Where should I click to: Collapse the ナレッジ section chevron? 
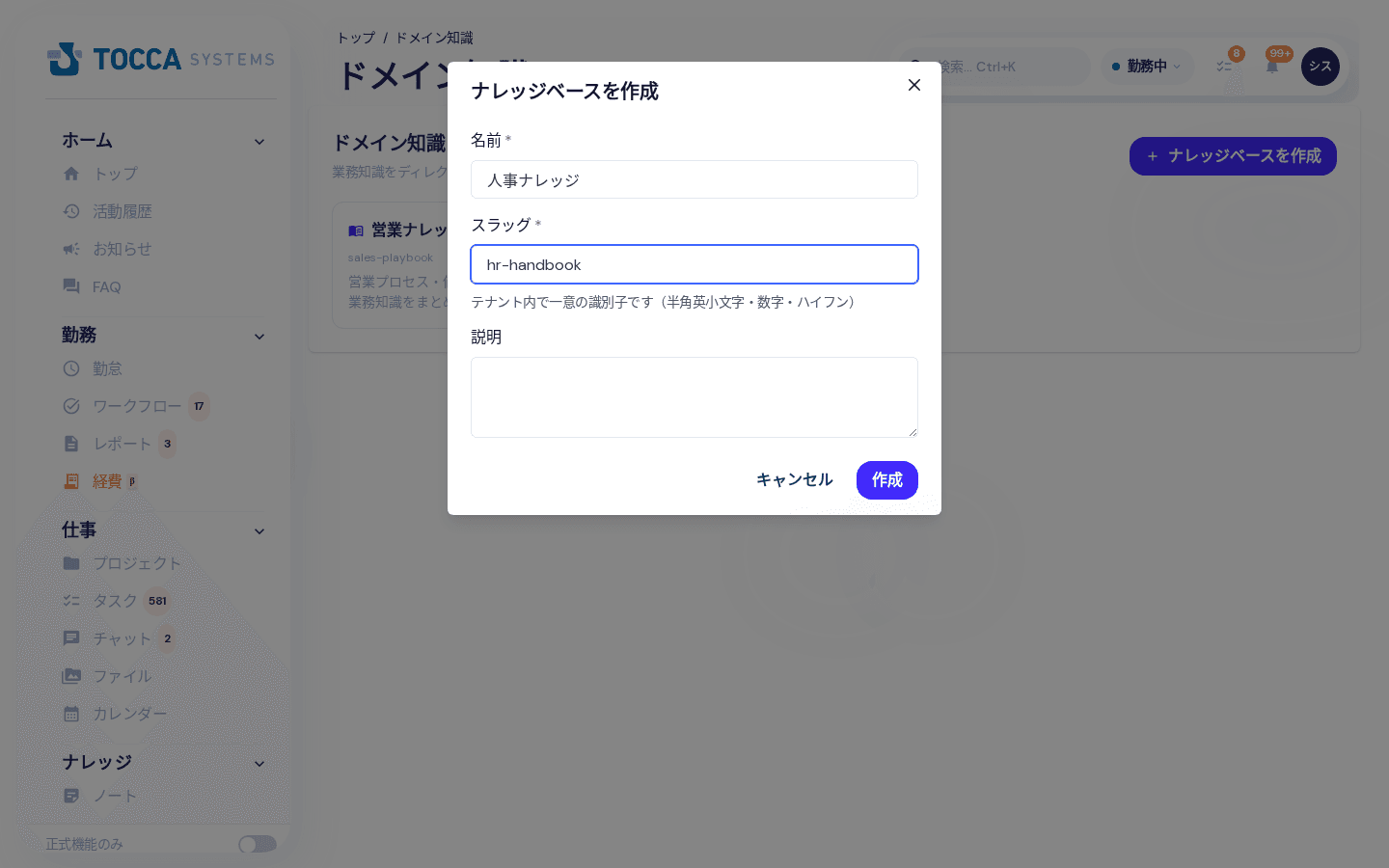pos(259,764)
